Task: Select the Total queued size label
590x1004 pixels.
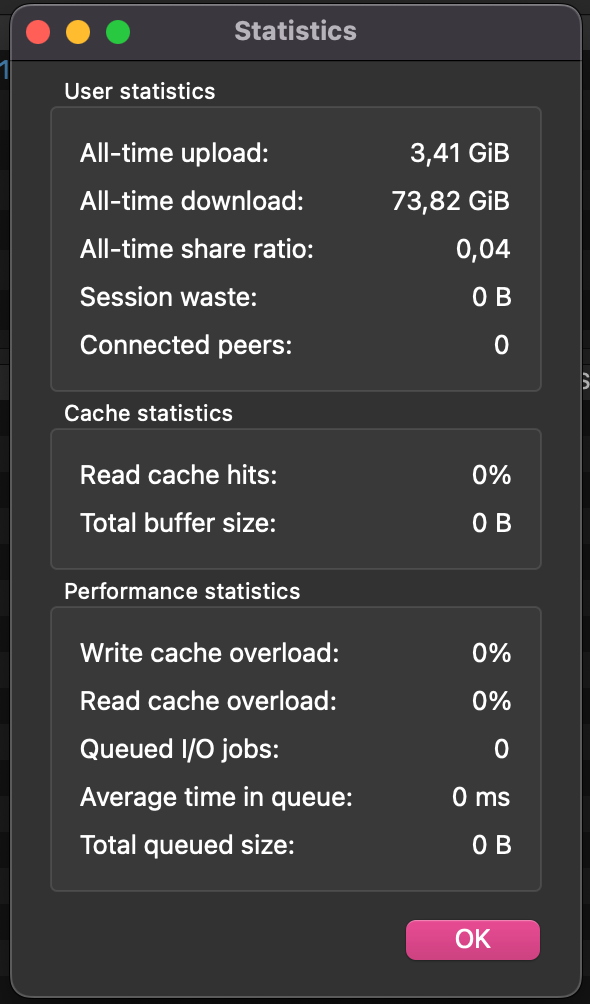Action: (x=187, y=845)
